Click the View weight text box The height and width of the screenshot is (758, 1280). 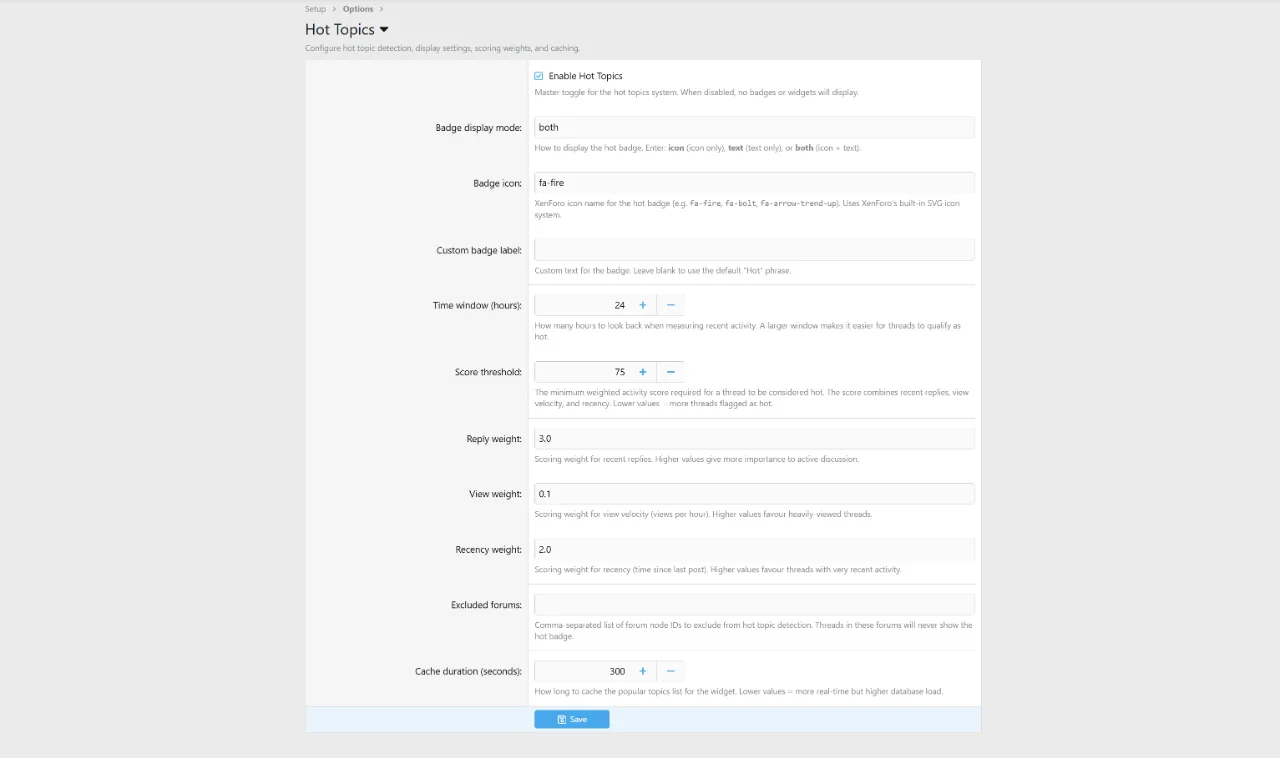point(753,494)
